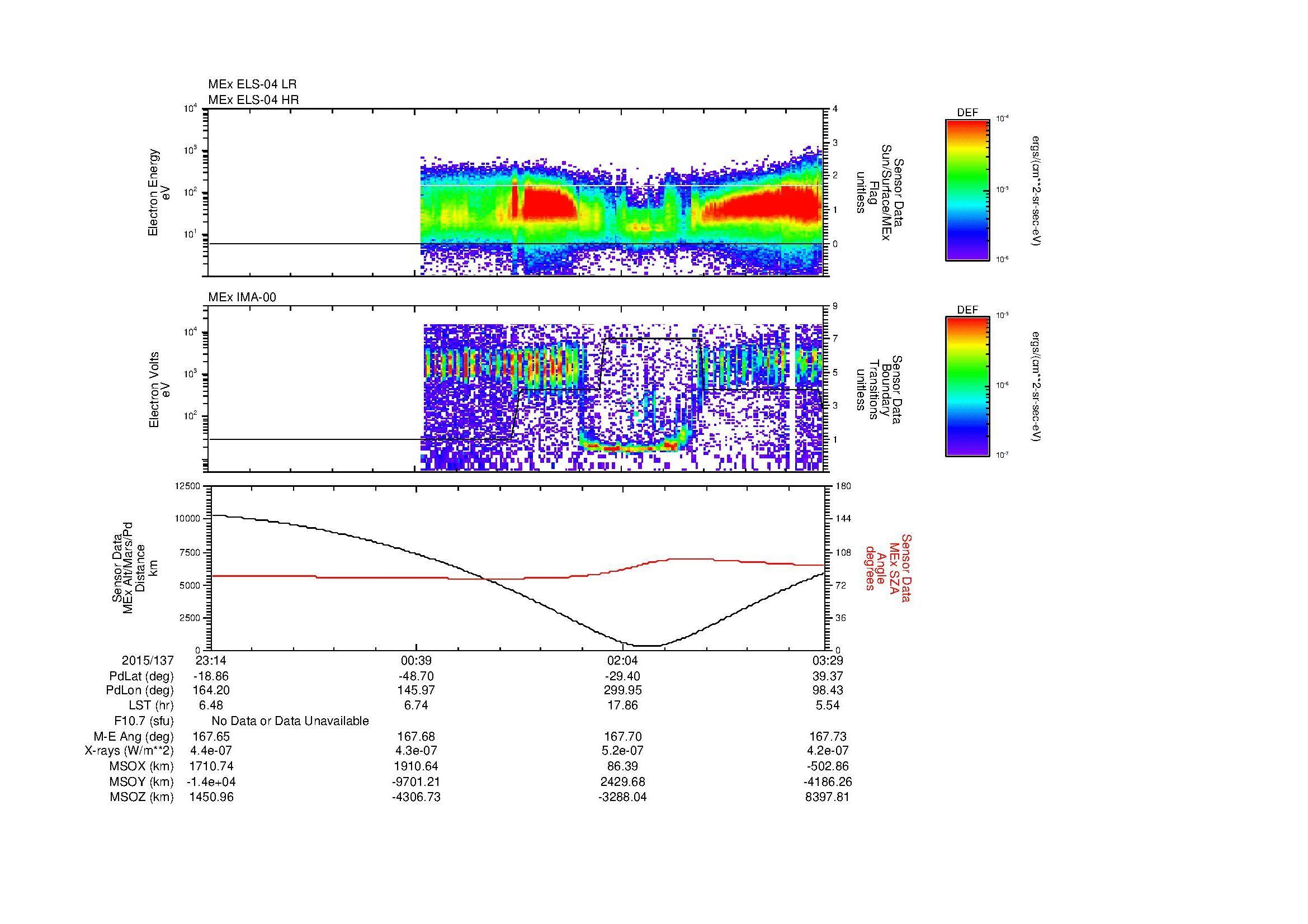Click the '180' SZA axis tick
Viewport: 1308px width, 924px height.
(x=843, y=486)
